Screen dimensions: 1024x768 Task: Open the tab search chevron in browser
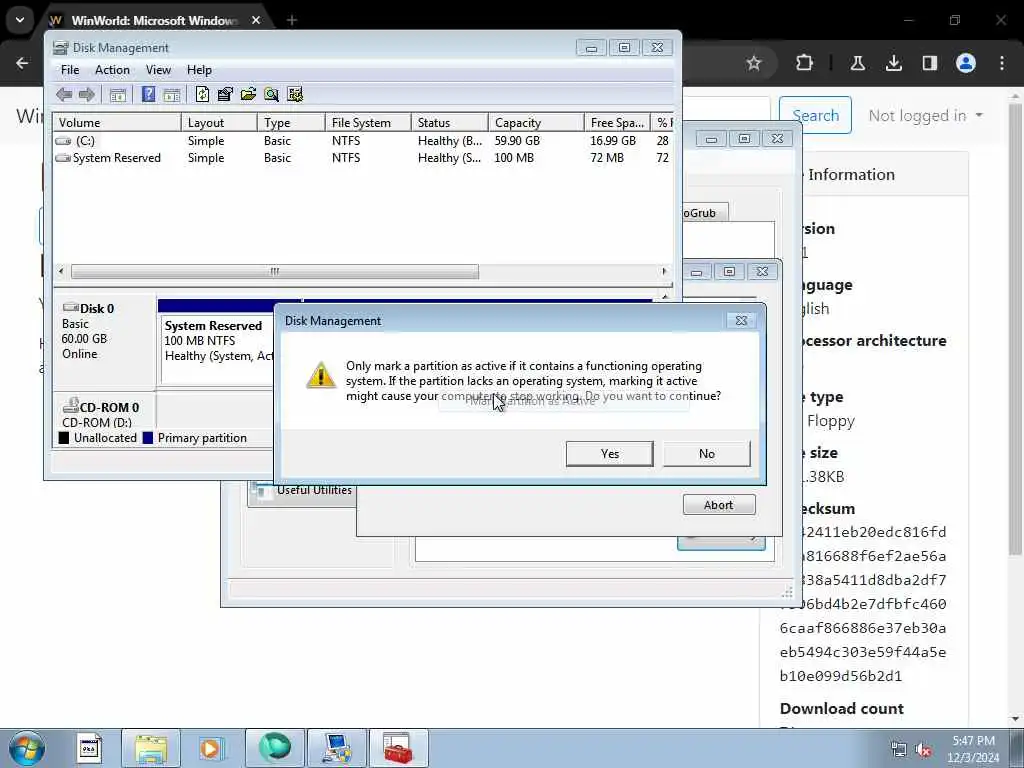coord(20,20)
